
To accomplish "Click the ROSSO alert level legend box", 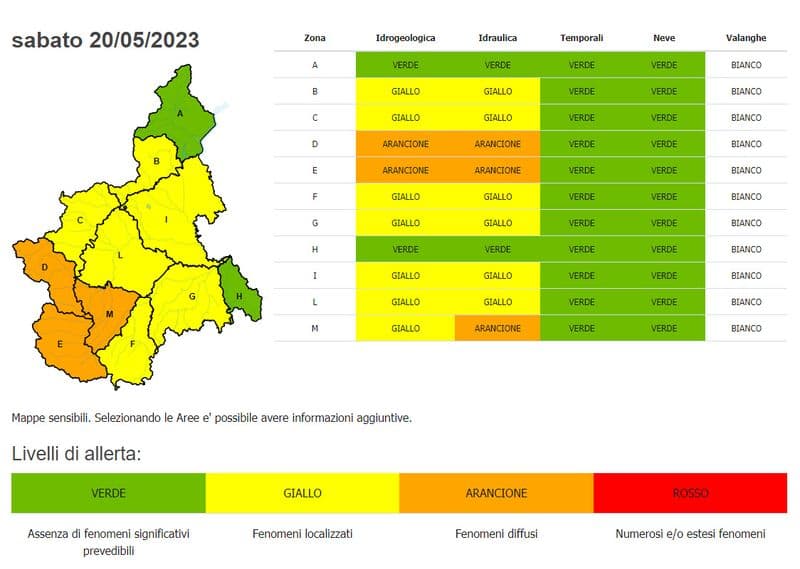I will tap(690, 493).
